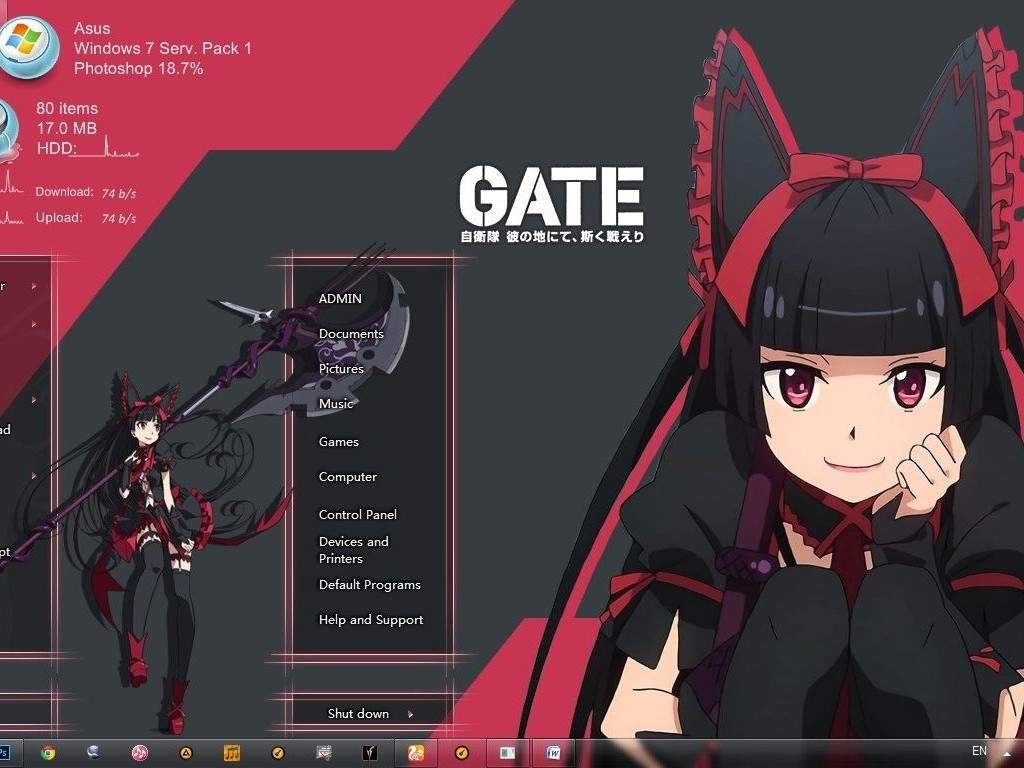Click the EN language indicator
This screenshot has width=1024, height=768.
980,751
